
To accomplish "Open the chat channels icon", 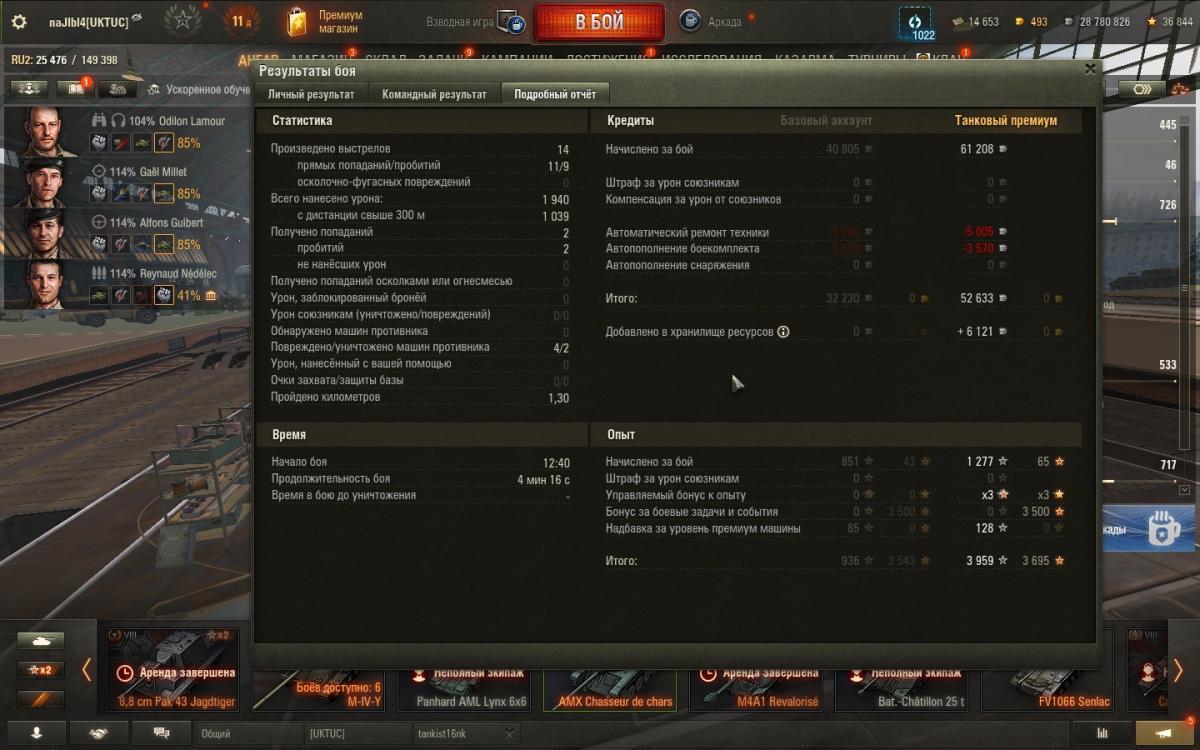I will 161,733.
